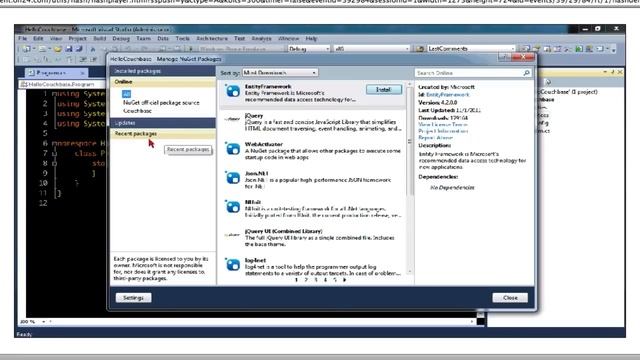The height and width of the screenshot is (360, 640).
Task: Click the magnifier icon in Search Online box
Action: pyautogui.click(x=527, y=73)
